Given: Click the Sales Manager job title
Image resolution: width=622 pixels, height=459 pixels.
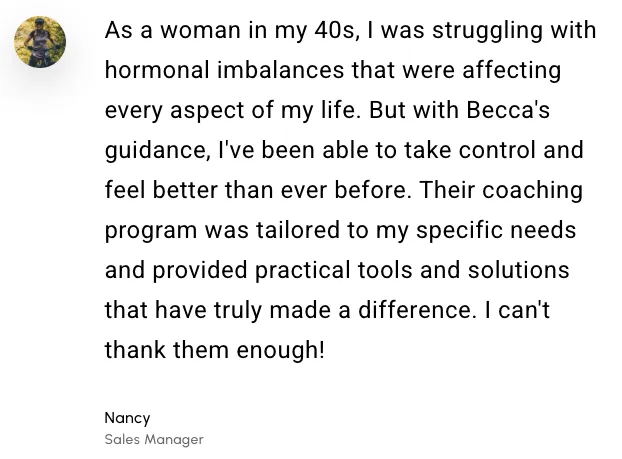Looking at the screenshot, I should [154, 439].
